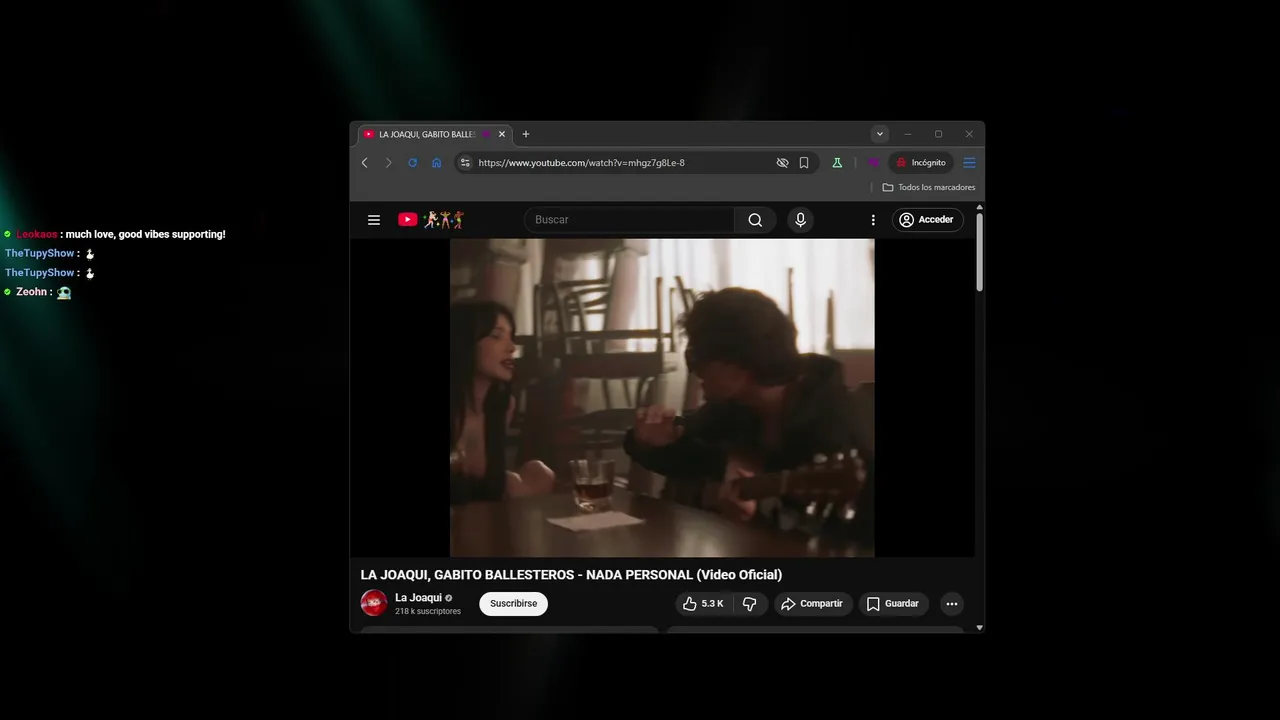This screenshot has width=1280, height=720.
Task: Open the La Joaqui channel name link
Action: (x=418, y=598)
